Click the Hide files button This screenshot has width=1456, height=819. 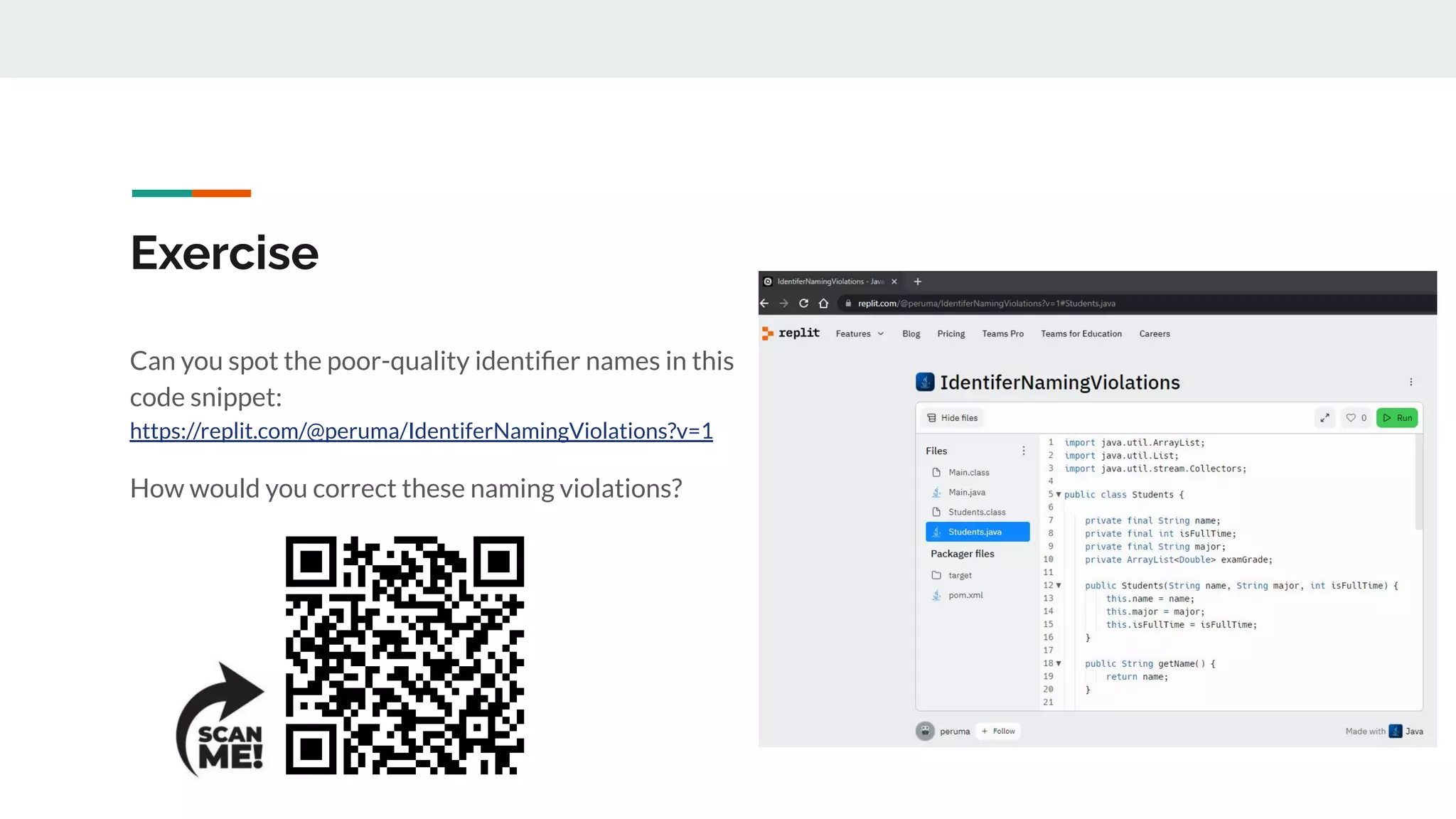coord(953,418)
